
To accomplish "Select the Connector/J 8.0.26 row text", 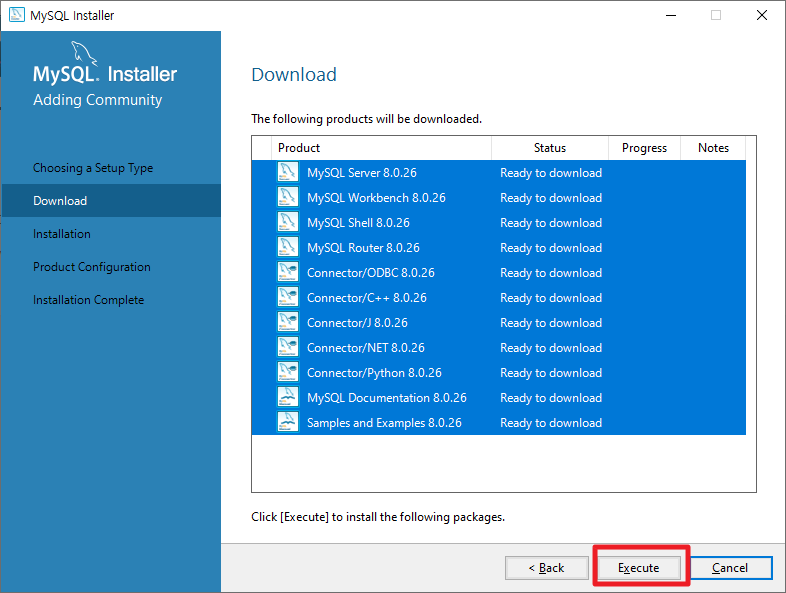I will tap(357, 323).
